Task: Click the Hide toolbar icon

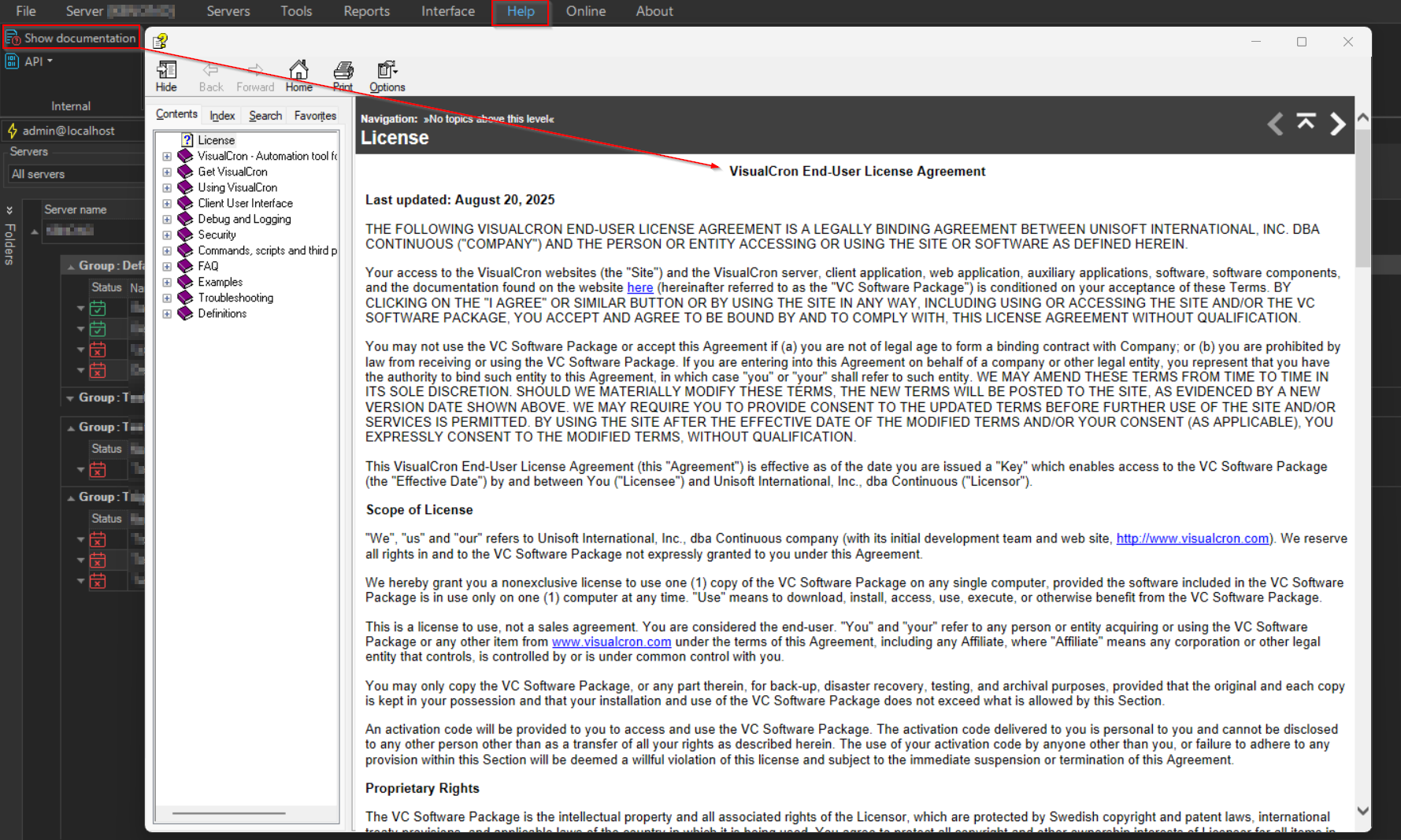Action: pyautogui.click(x=166, y=76)
